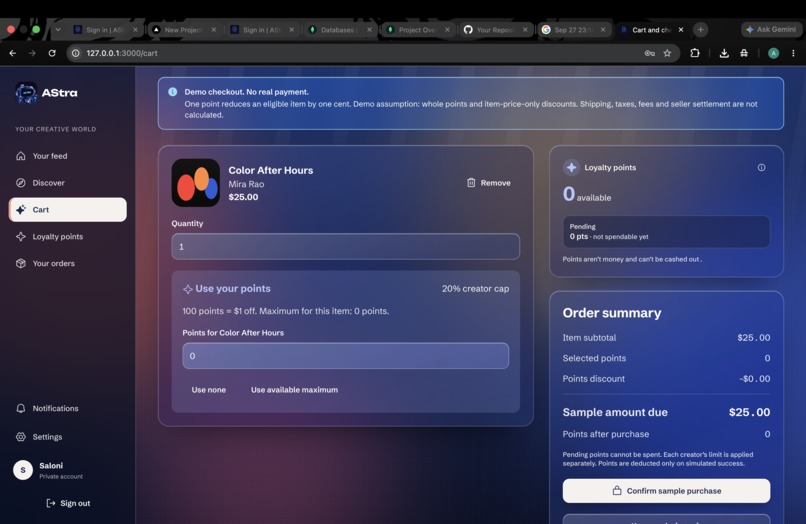Click the AStra logo
The image size is (806, 524).
click(46, 93)
